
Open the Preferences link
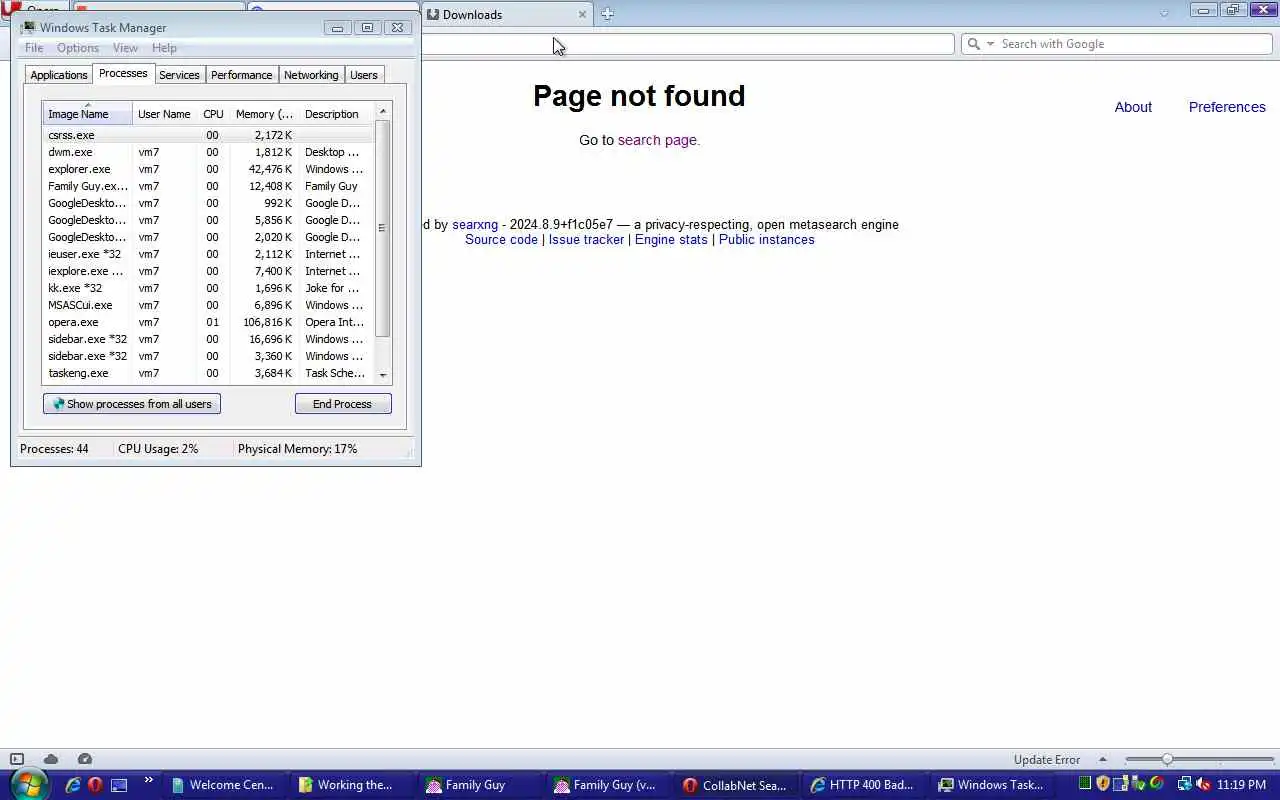[1227, 107]
